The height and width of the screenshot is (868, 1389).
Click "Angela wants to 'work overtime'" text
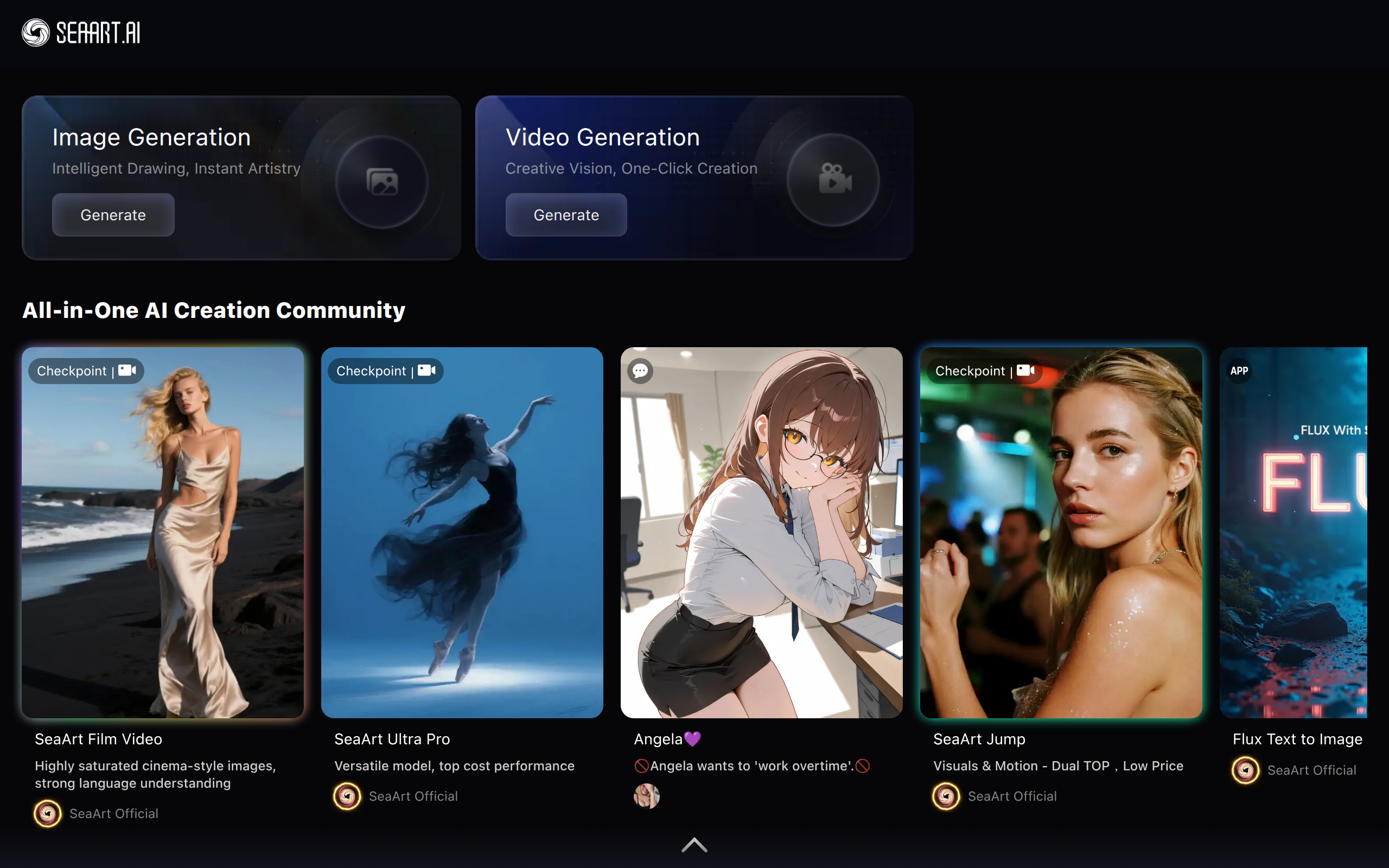coord(752,765)
